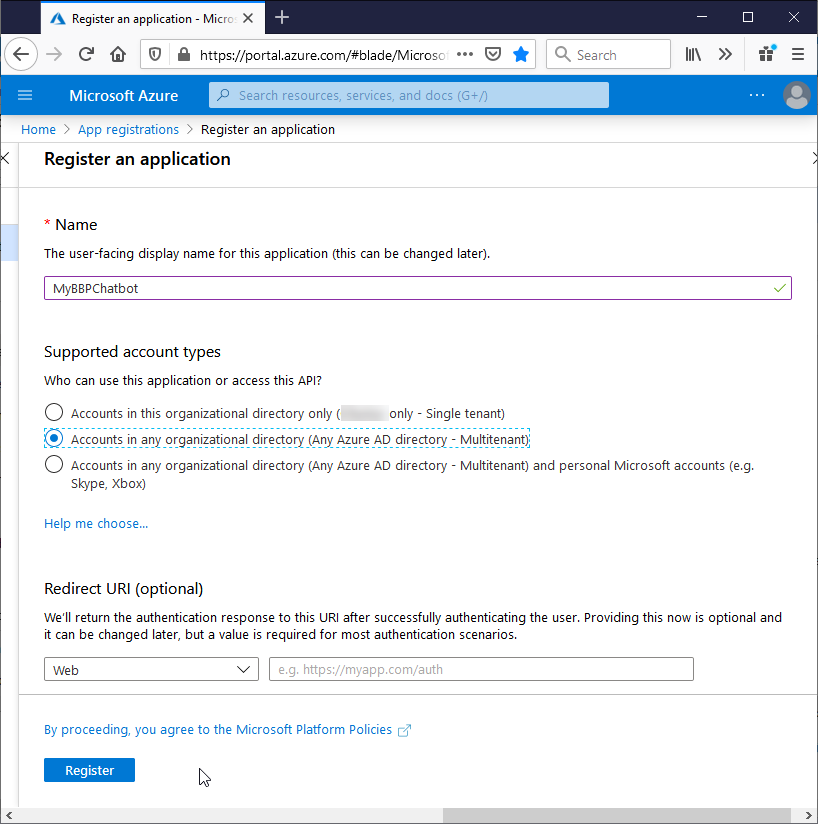The width and height of the screenshot is (818, 824).
Task: Navigate to App registrations breadcrumb
Action: 128,129
